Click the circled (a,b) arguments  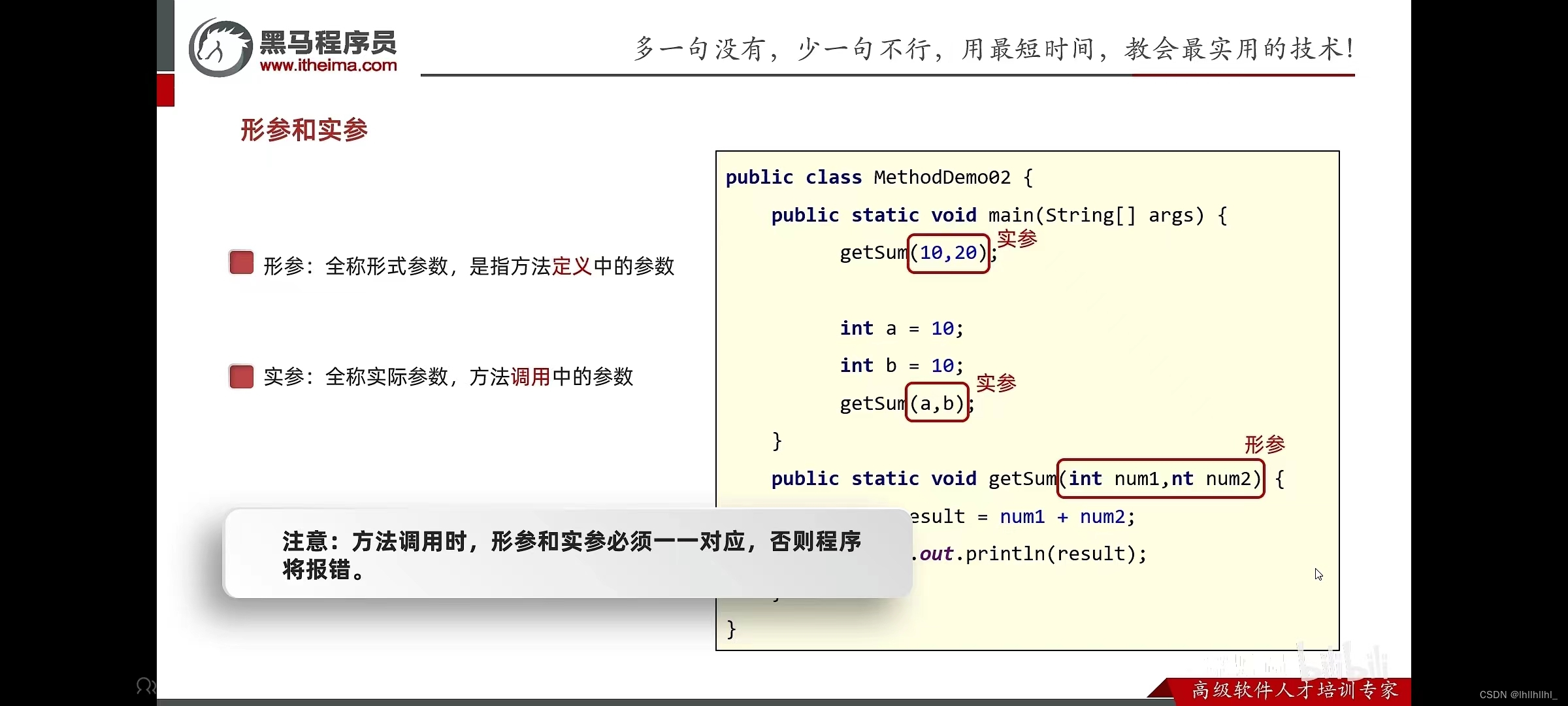click(937, 403)
